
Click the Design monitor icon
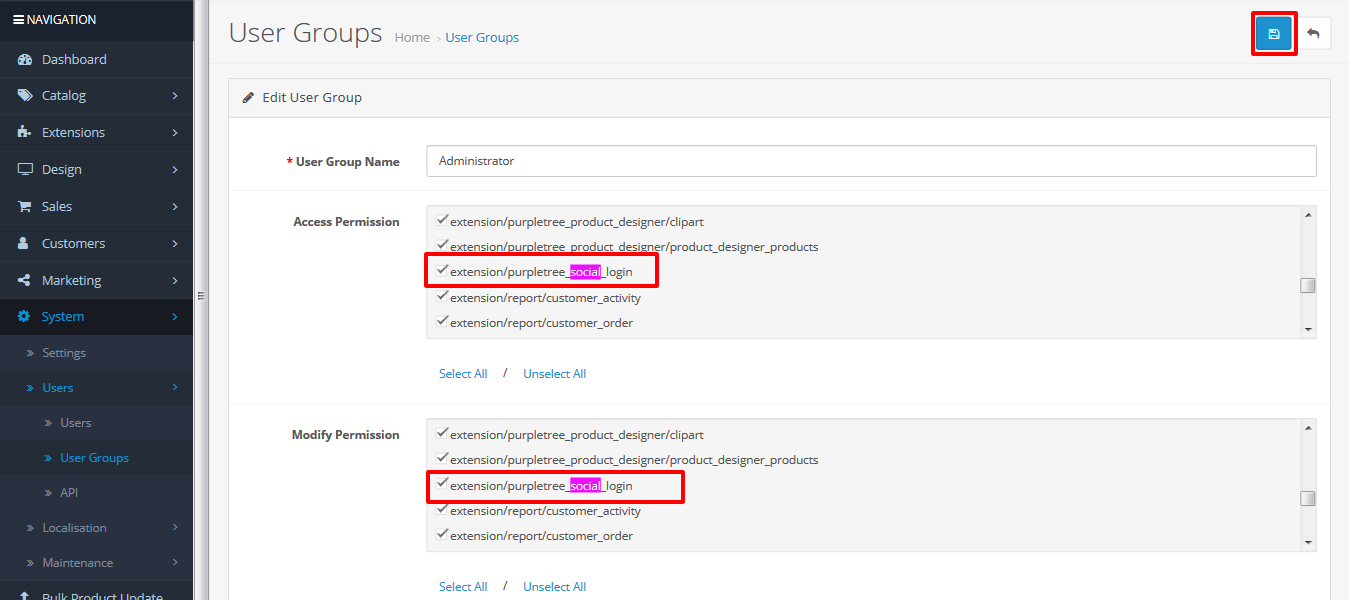[x=25, y=169]
